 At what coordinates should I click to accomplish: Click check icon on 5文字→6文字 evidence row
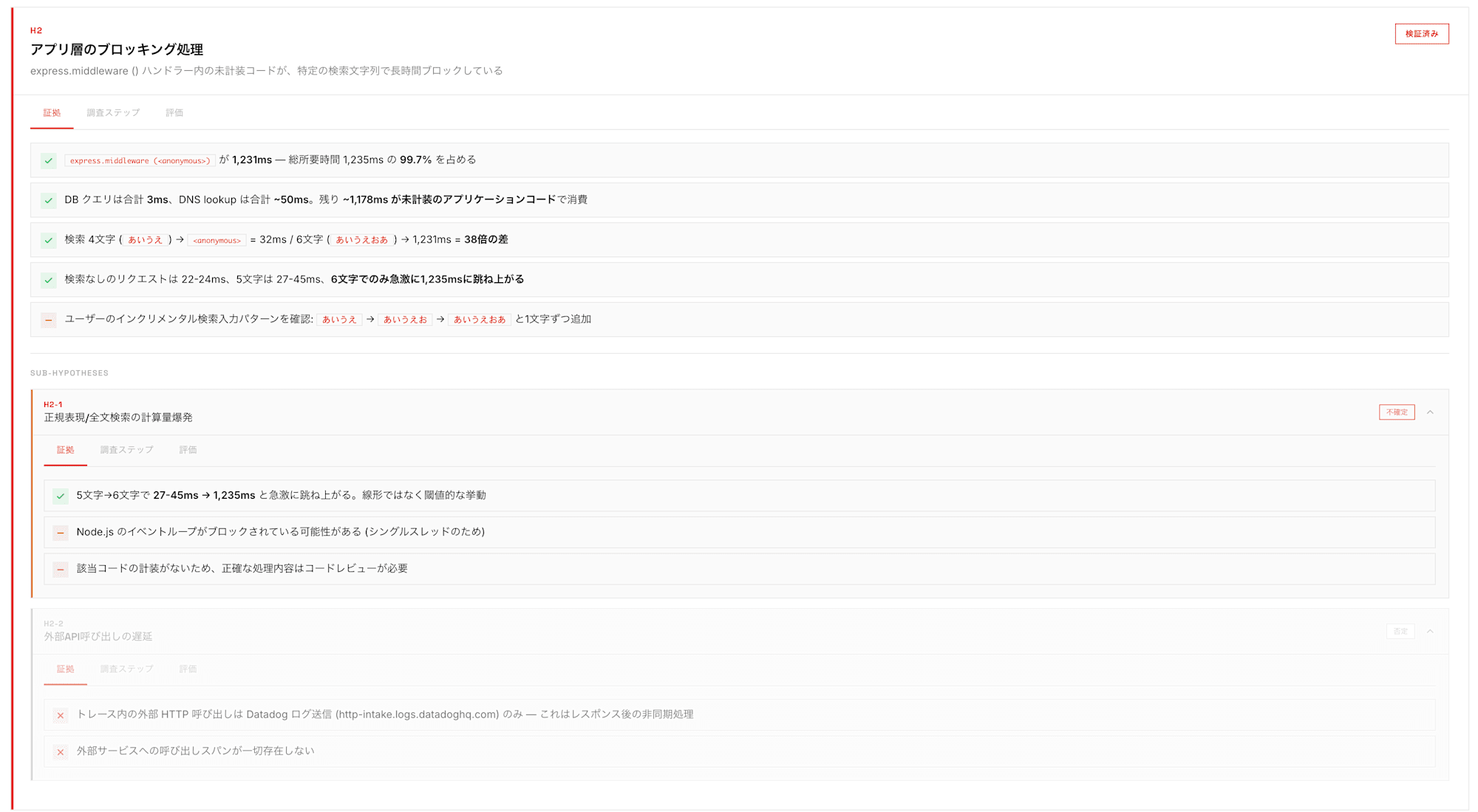61,496
